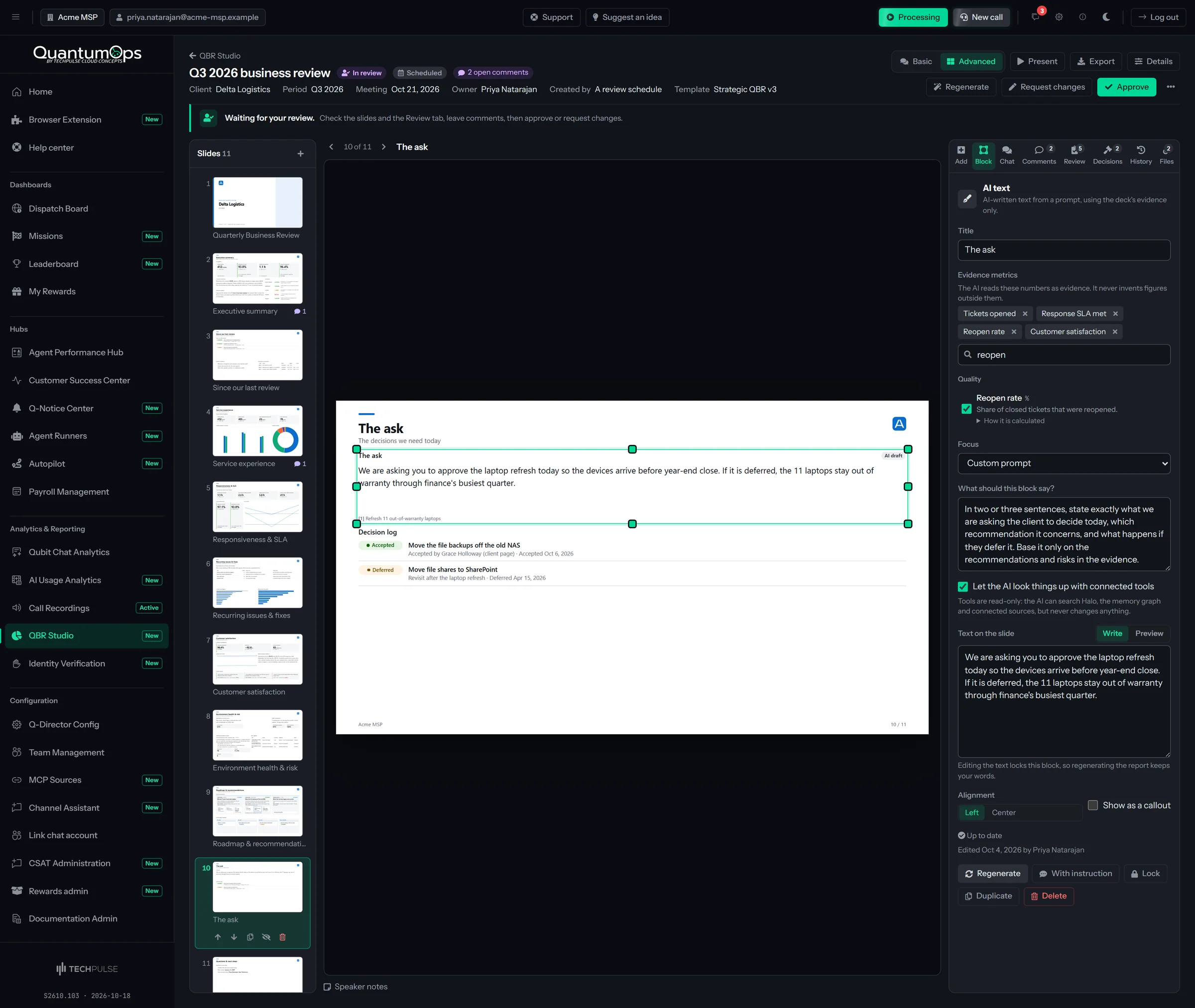
Task: Open the hamburger menu at top left
Action: [16, 17]
